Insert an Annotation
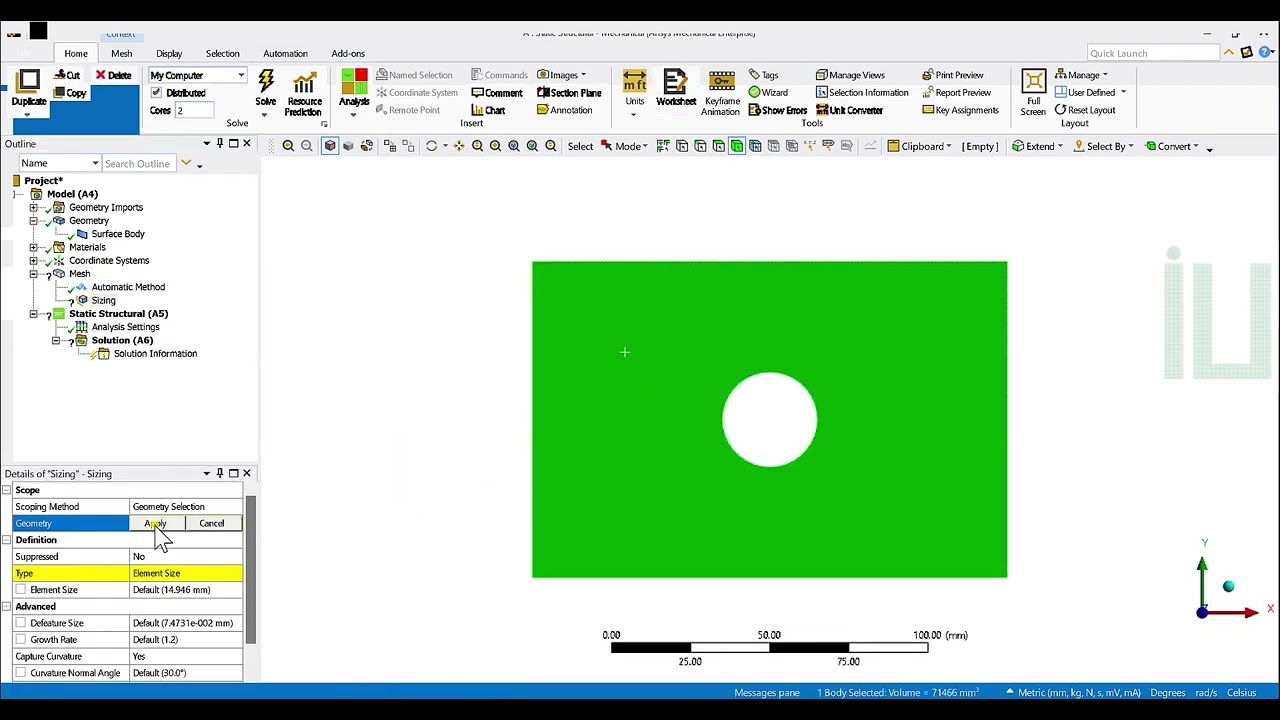The height and width of the screenshot is (720, 1280). click(x=564, y=110)
